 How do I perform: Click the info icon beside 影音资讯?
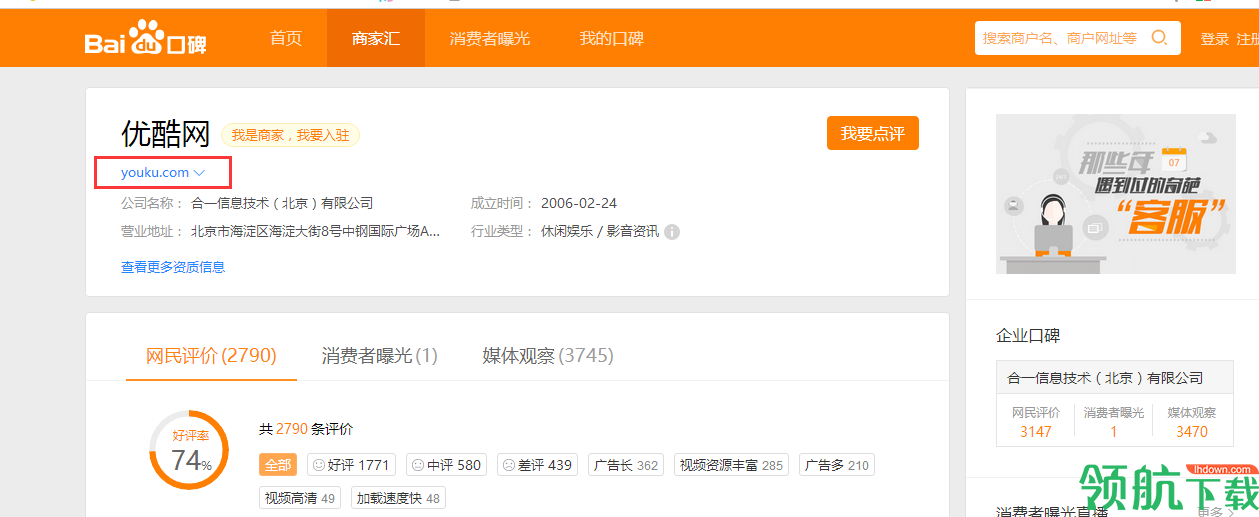(x=672, y=232)
